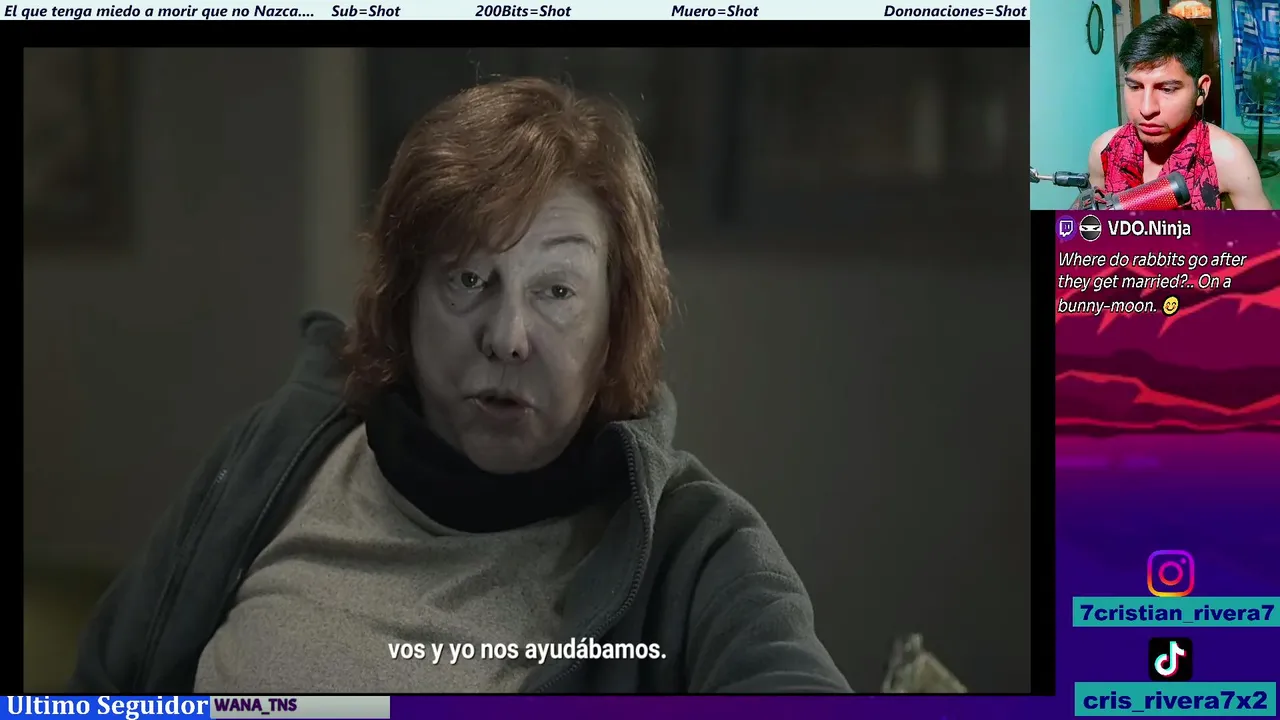Image resolution: width=1280 pixels, height=720 pixels.
Task: Click the VDO.Ninja ninja avatar icon
Action: click(1091, 228)
